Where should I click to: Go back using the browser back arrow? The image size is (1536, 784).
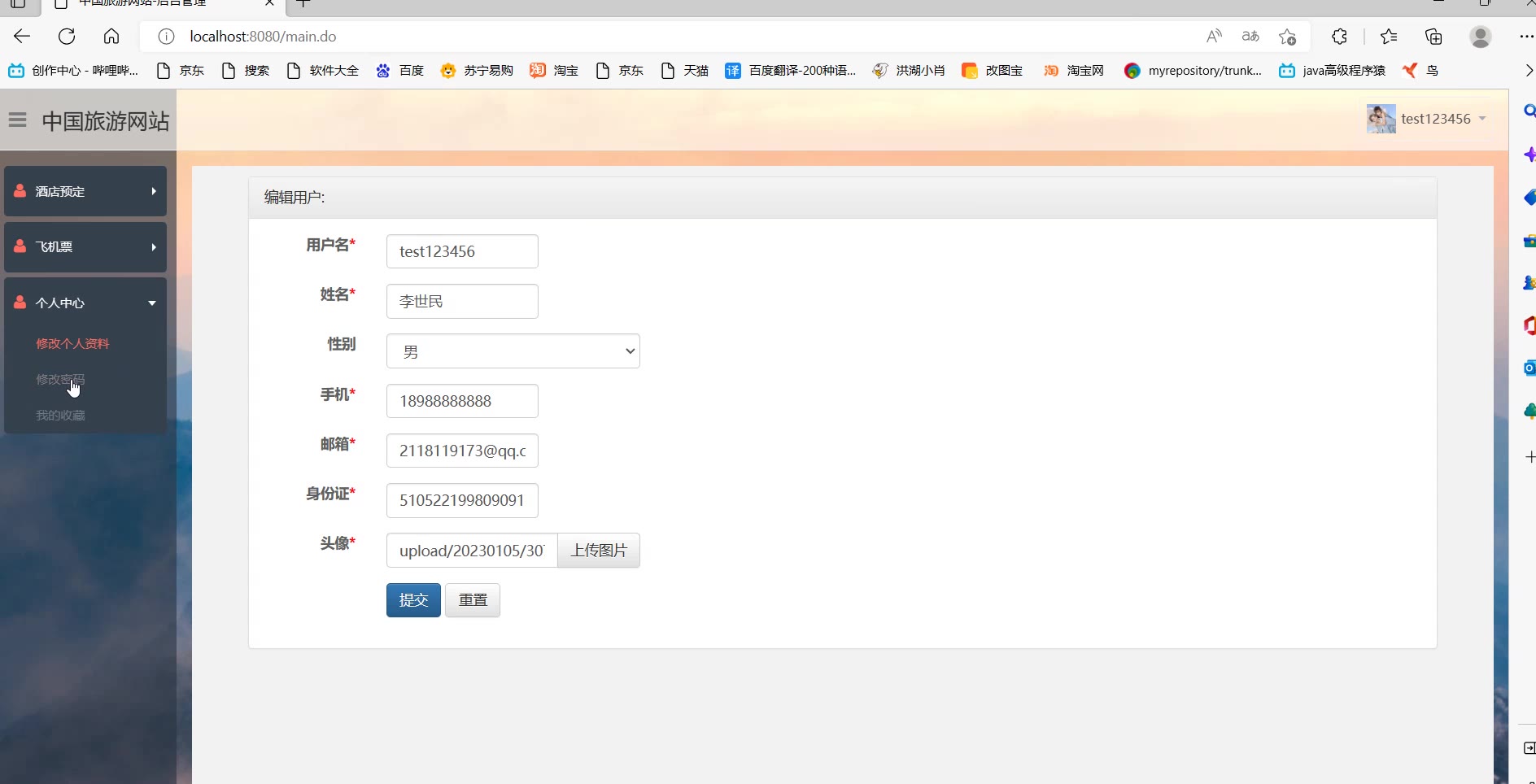(22, 36)
